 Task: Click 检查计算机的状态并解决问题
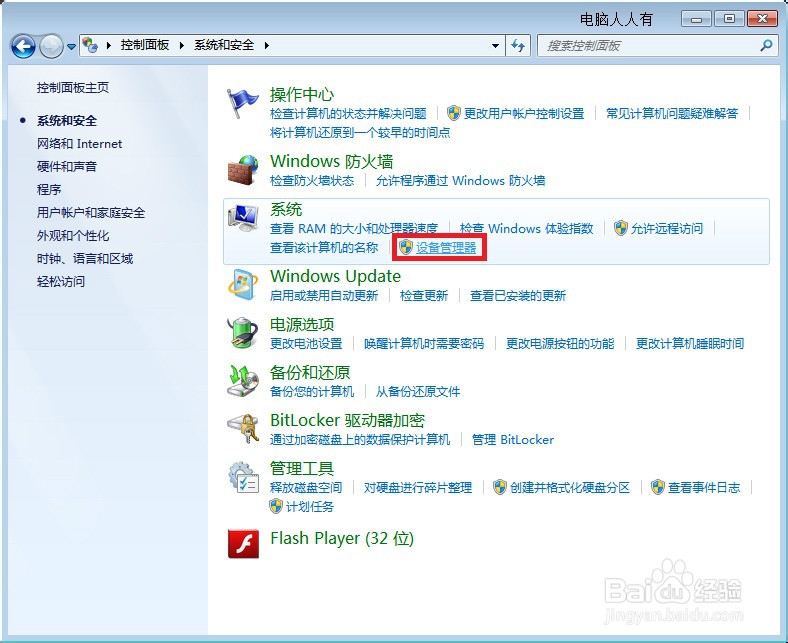348,113
